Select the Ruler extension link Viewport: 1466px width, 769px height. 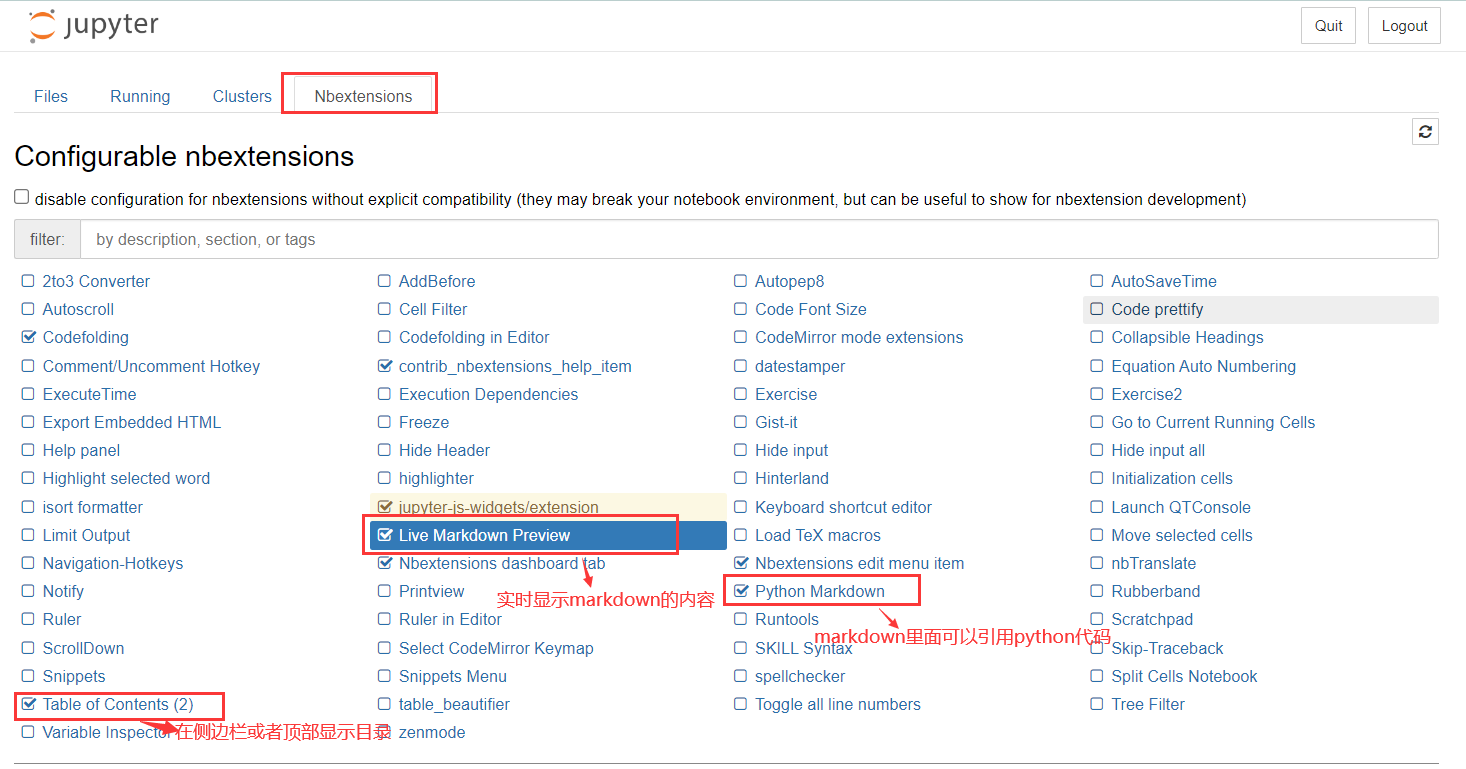pyautogui.click(x=62, y=620)
